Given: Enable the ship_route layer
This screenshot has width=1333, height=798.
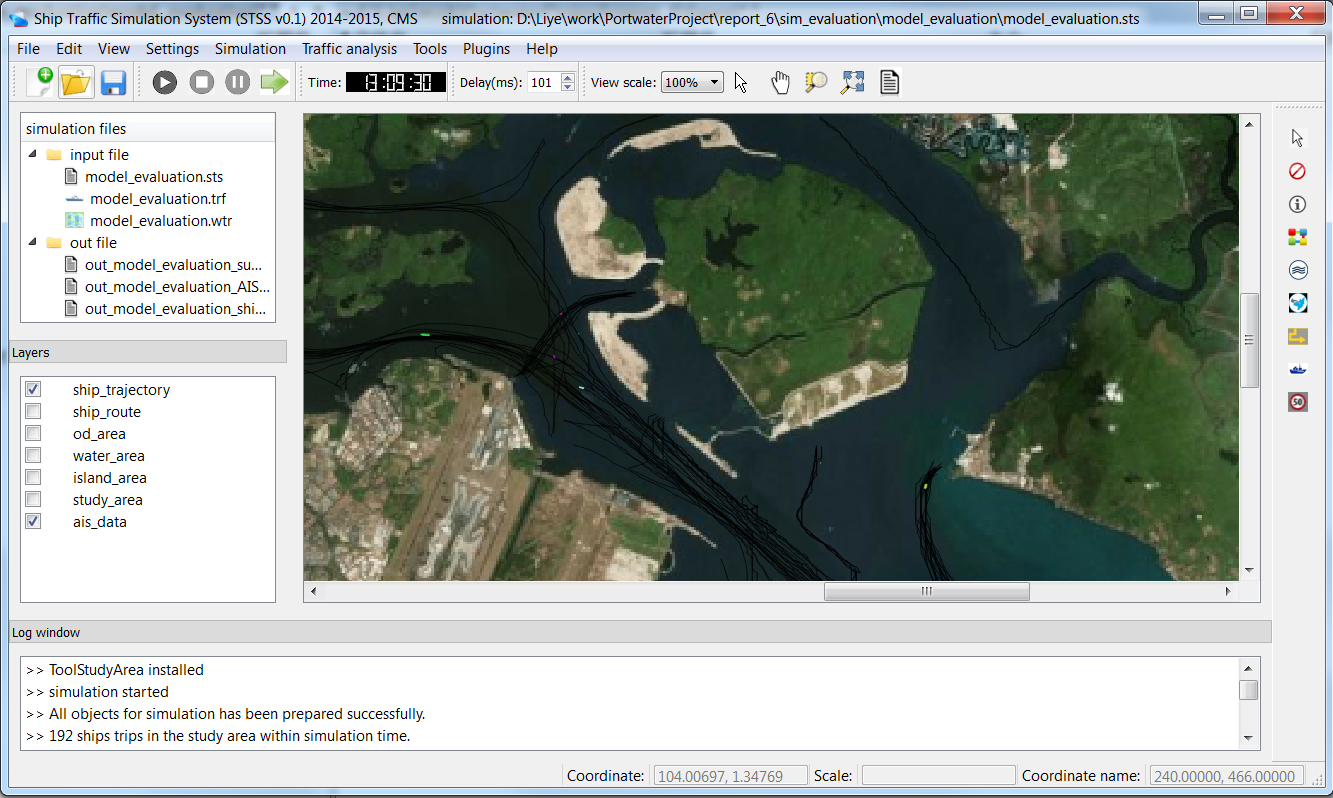Looking at the screenshot, I should pos(33,411).
